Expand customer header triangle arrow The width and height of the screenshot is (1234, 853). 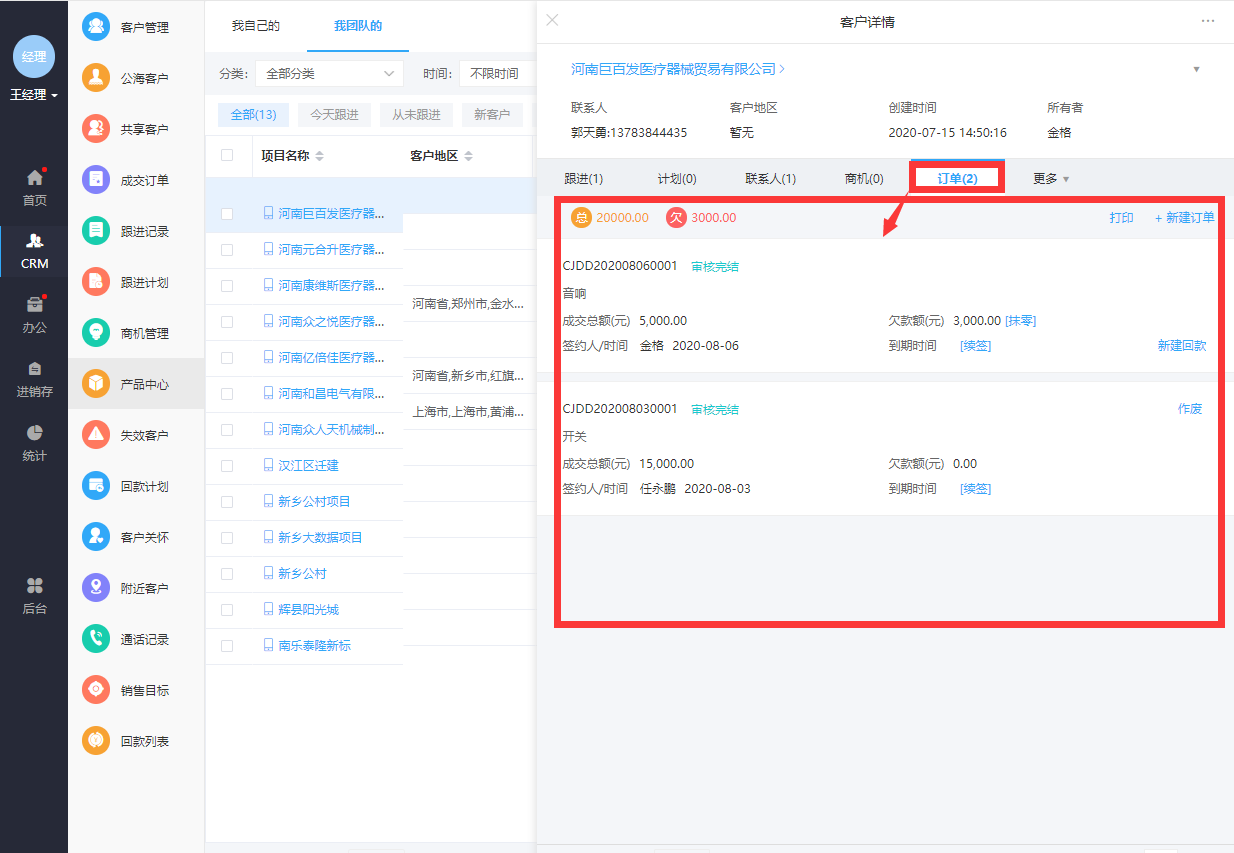pyautogui.click(x=1196, y=70)
